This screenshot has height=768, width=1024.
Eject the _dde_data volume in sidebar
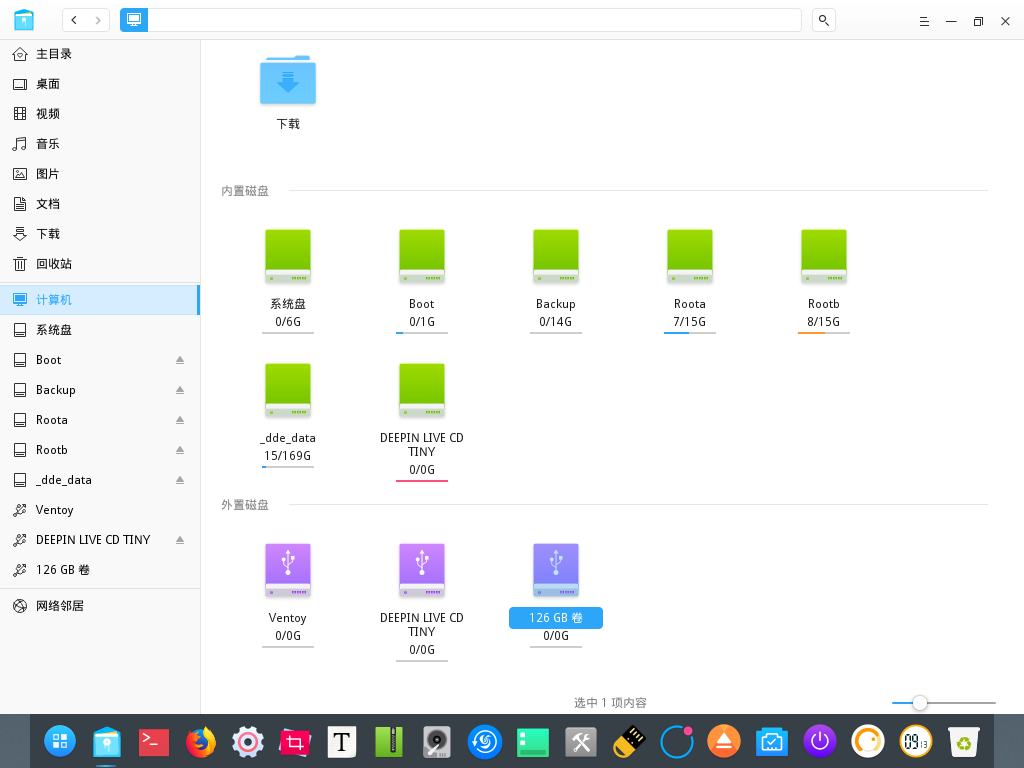click(x=180, y=480)
